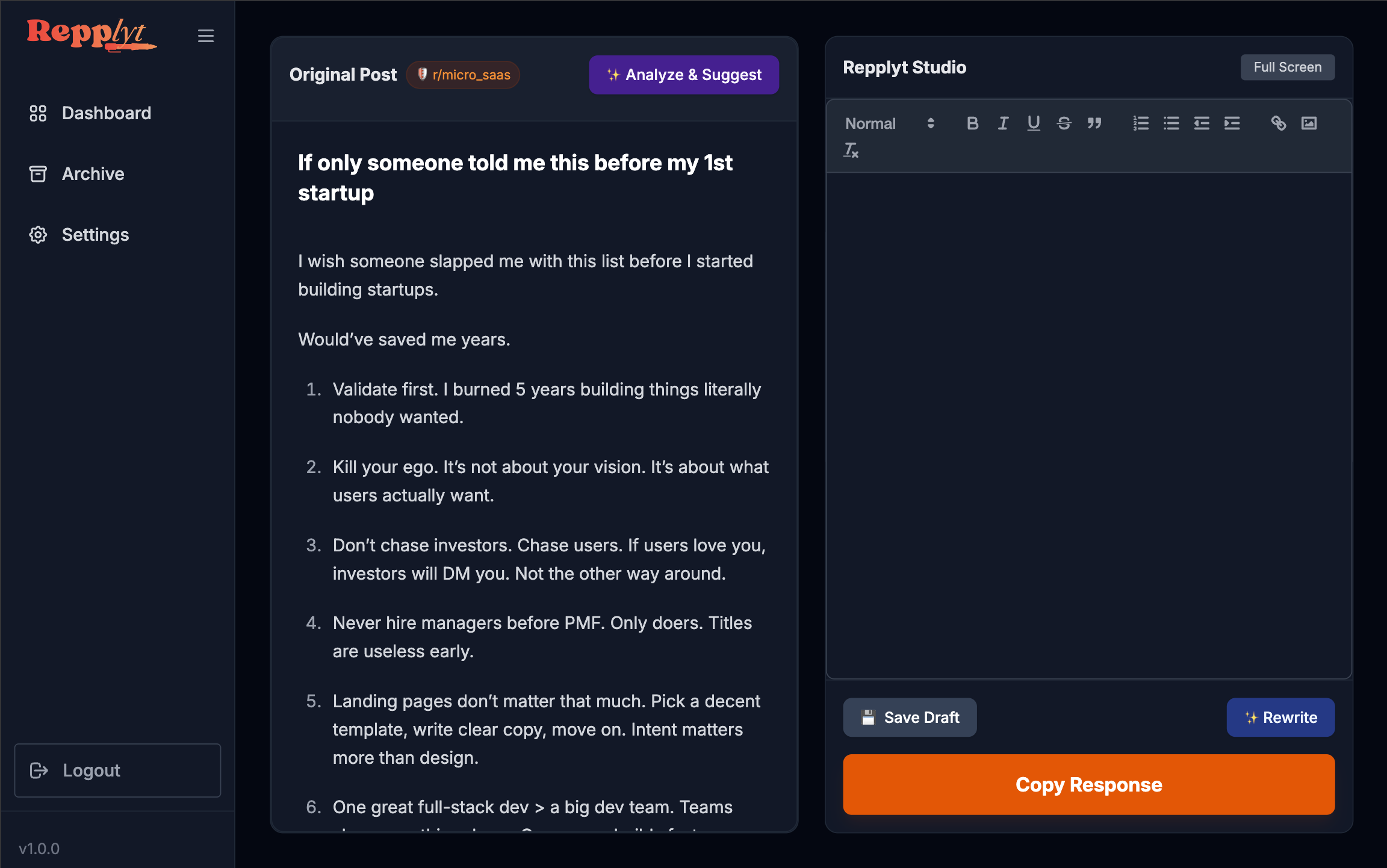Insert a blockquote in the editor
Screen dimensions: 1387x868
tap(1094, 123)
